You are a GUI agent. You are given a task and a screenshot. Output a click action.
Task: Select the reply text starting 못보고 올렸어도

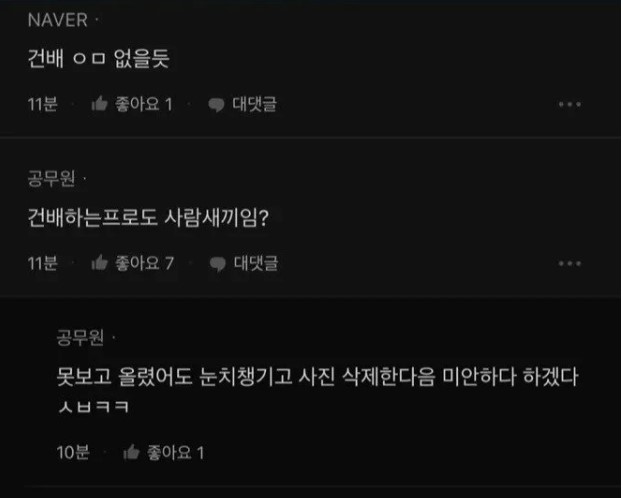tap(317, 389)
